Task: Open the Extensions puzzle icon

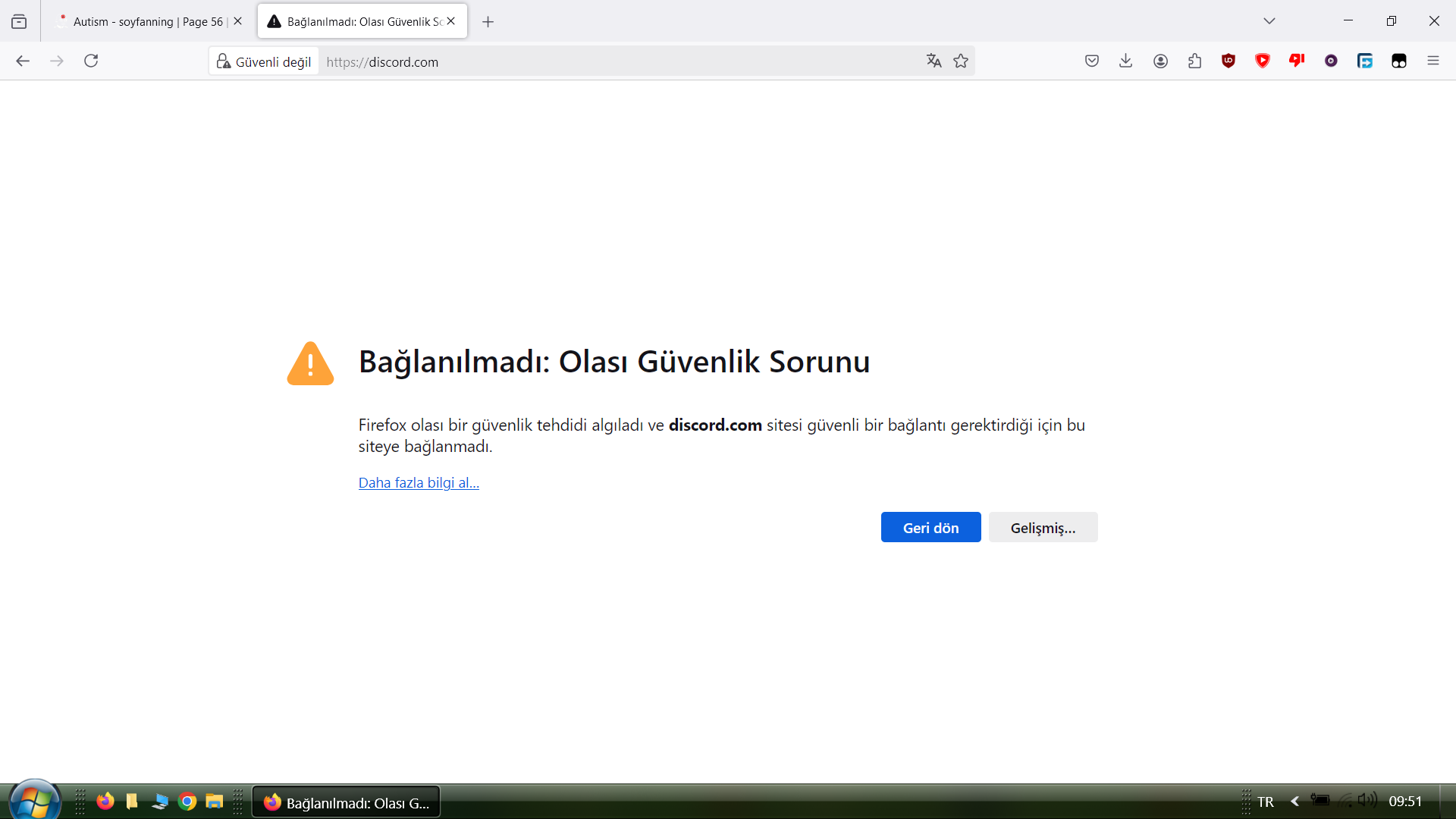Action: (x=1194, y=61)
